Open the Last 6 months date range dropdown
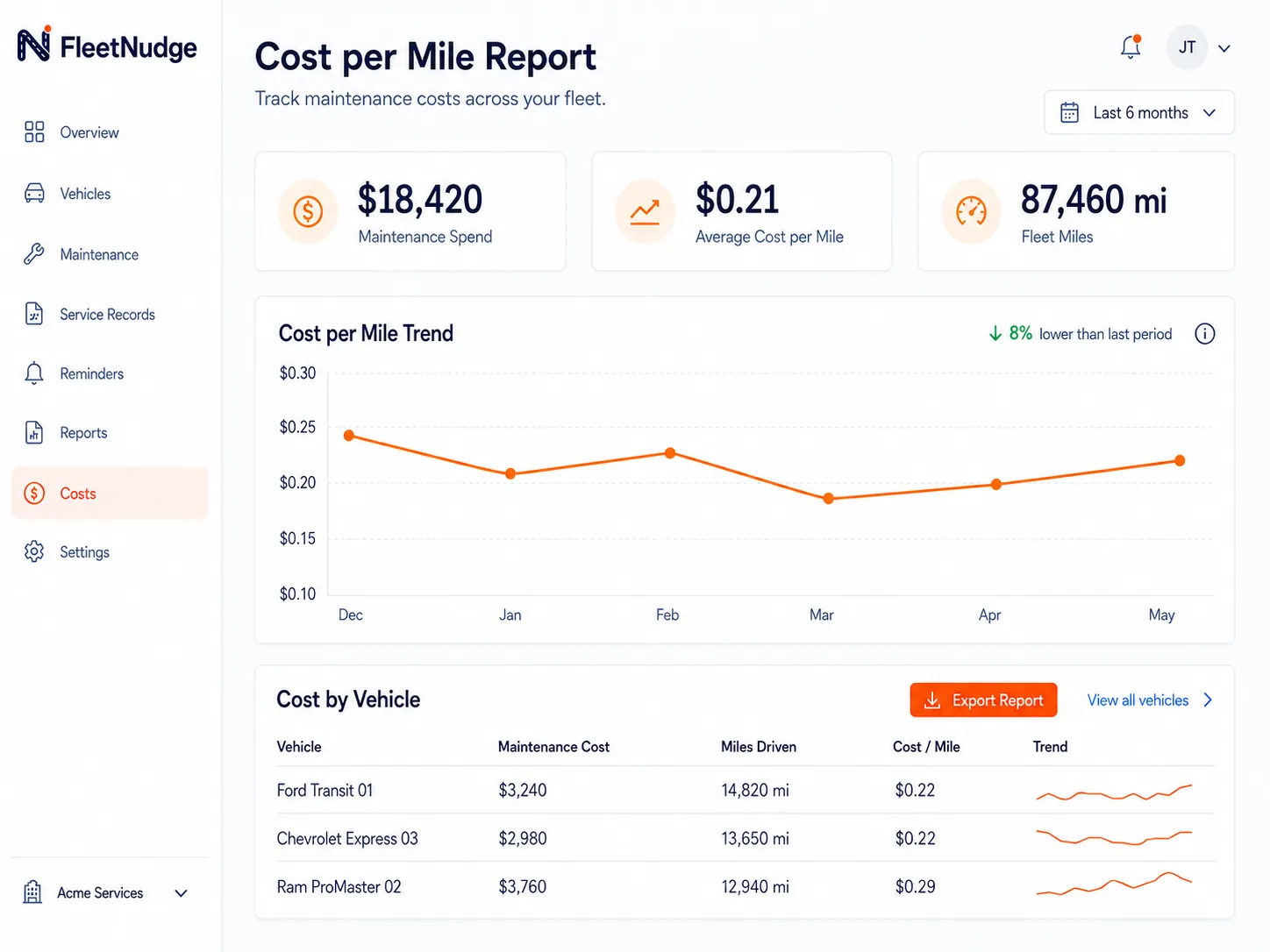The height and width of the screenshot is (952, 1270). (1139, 112)
